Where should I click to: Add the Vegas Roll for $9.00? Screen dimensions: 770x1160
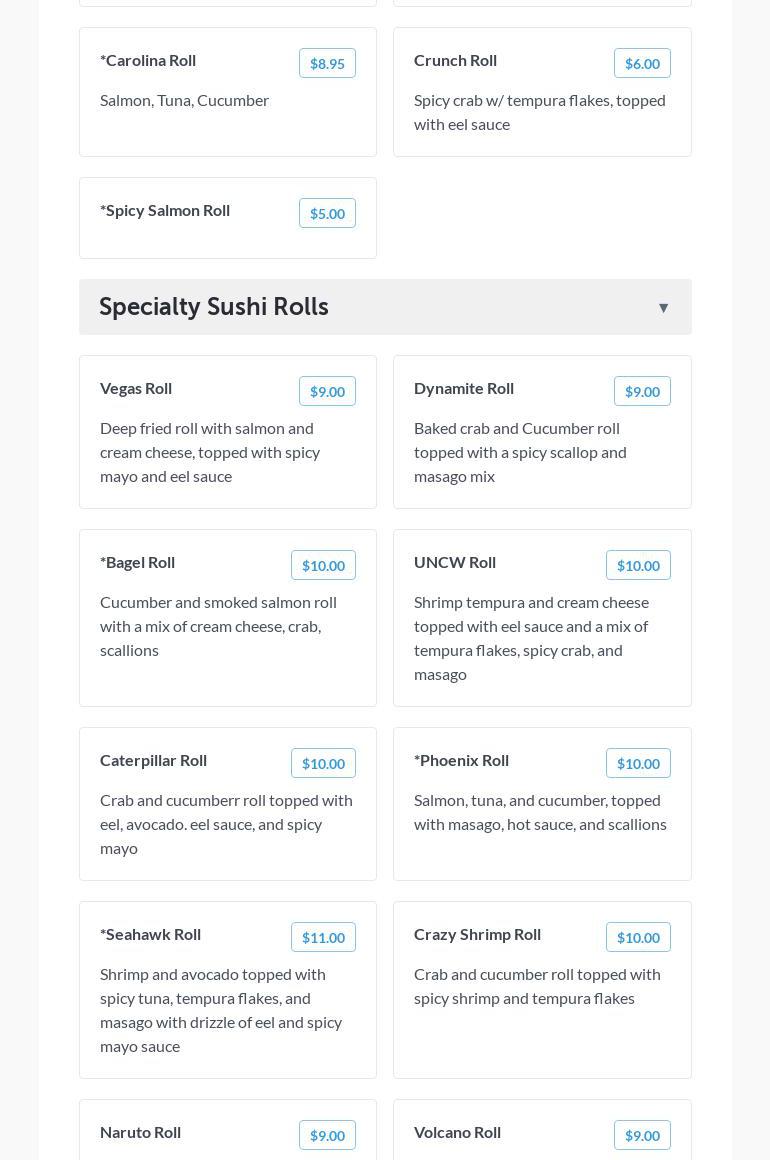[x=327, y=391]
